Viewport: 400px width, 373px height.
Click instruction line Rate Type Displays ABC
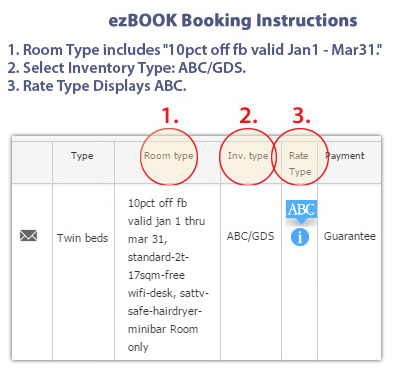coord(97,86)
